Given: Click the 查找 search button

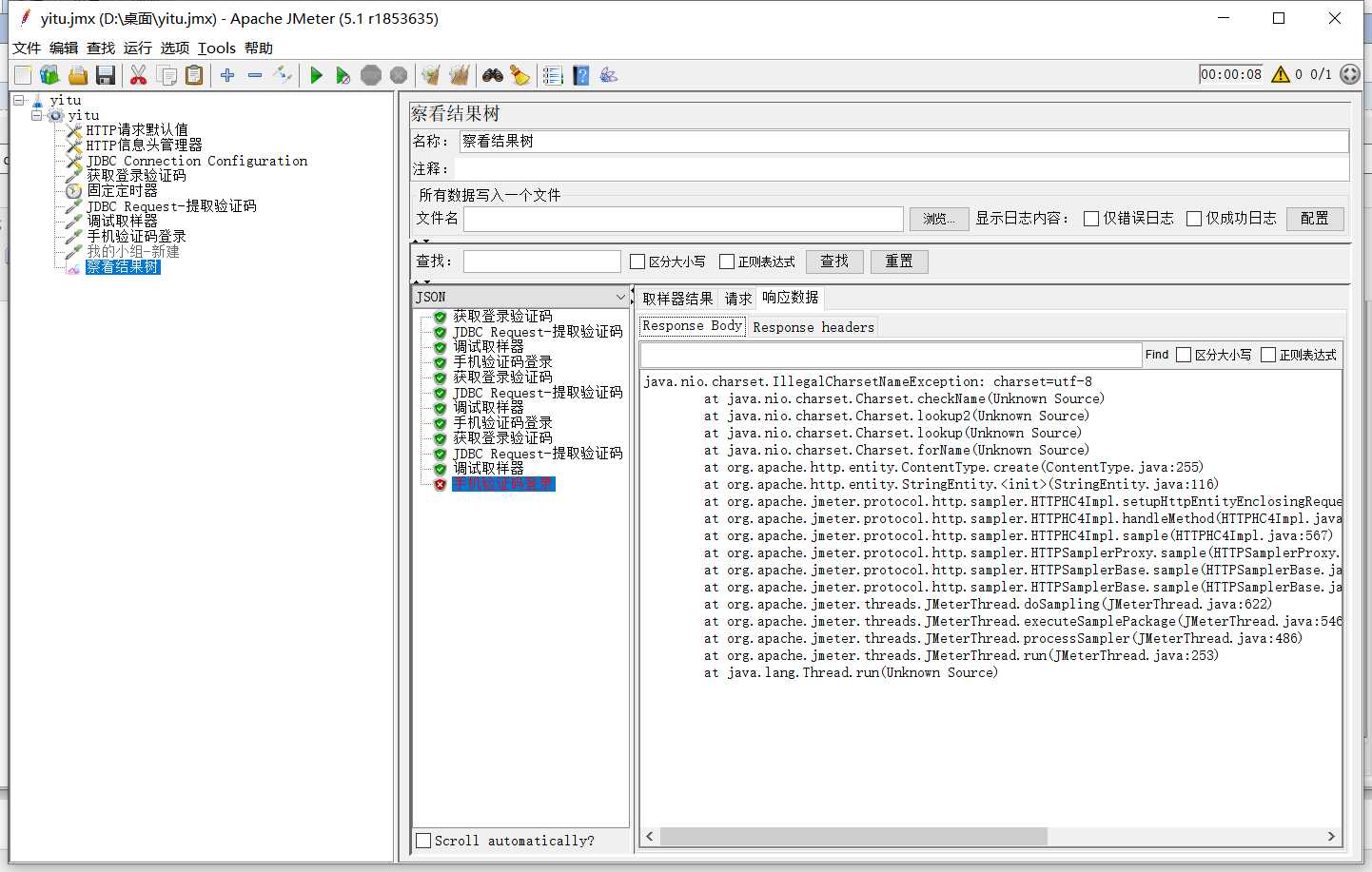Looking at the screenshot, I should pos(834,262).
